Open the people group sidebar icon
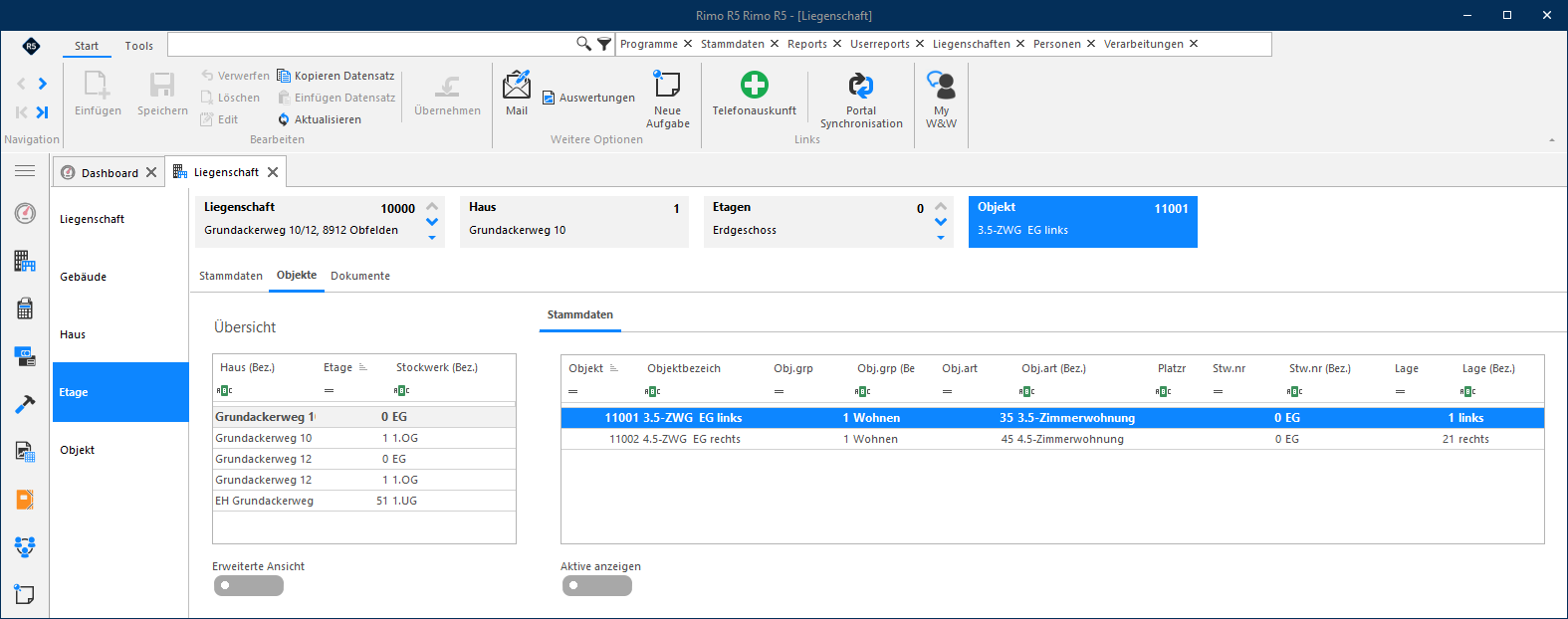 click(x=25, y=546)
